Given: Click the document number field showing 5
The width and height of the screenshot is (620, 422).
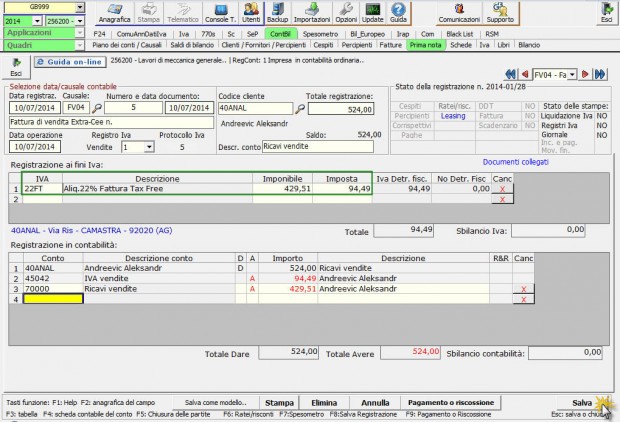Looking at the screenshot, I should click(134, 108).
